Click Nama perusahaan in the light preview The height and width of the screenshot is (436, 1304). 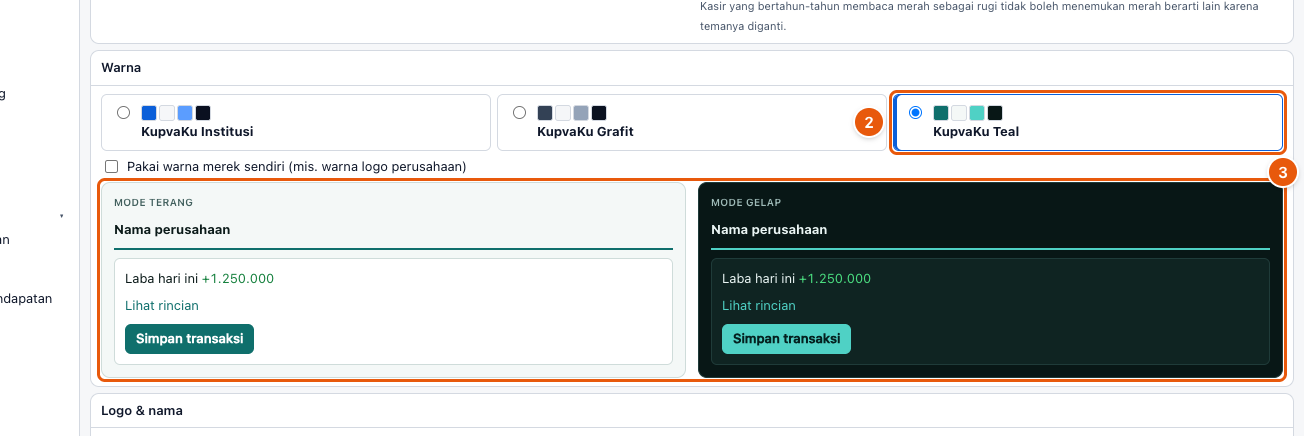(172, 229)
